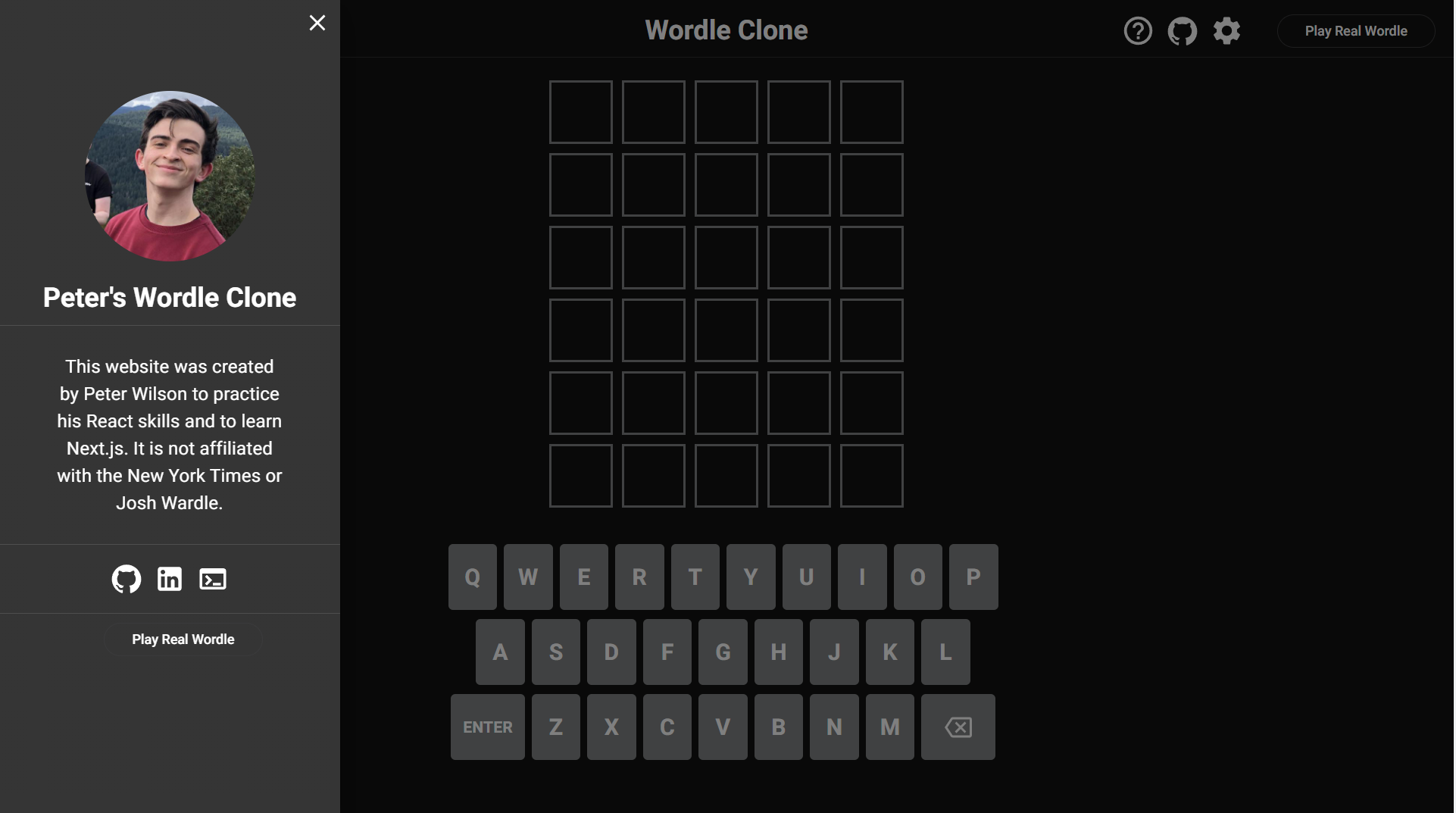Screen dimensions: 1456x813
Task: Click the first tile of the top row
Action: [581, 112]
